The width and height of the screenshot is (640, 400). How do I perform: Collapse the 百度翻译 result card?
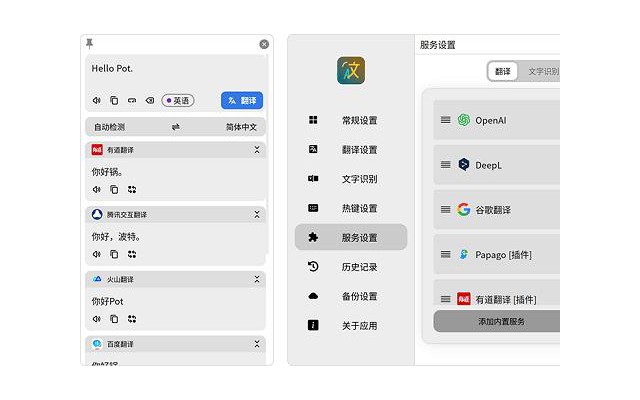tap(257, 344)
